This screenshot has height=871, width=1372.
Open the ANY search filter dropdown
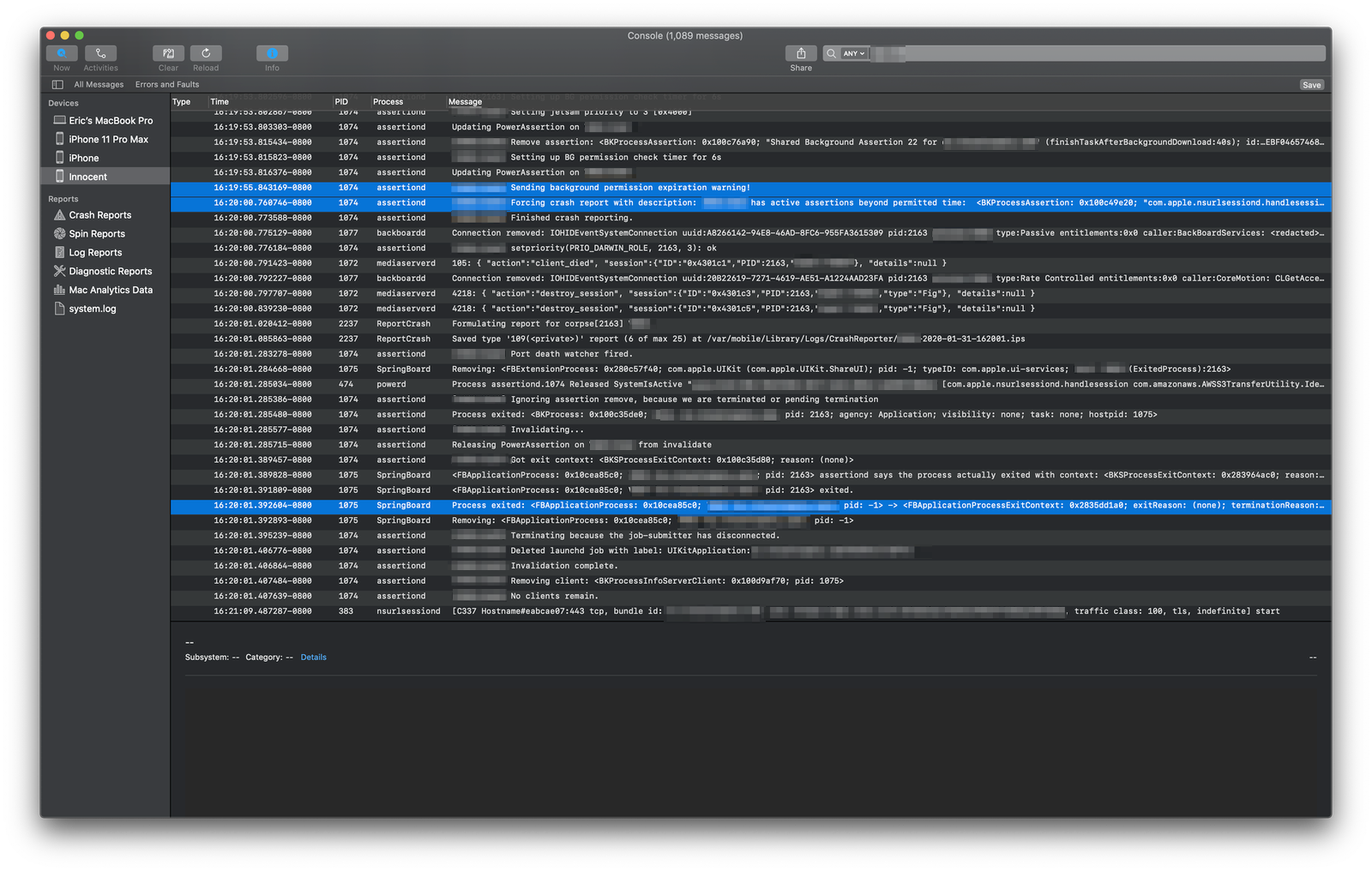(853, 53)
